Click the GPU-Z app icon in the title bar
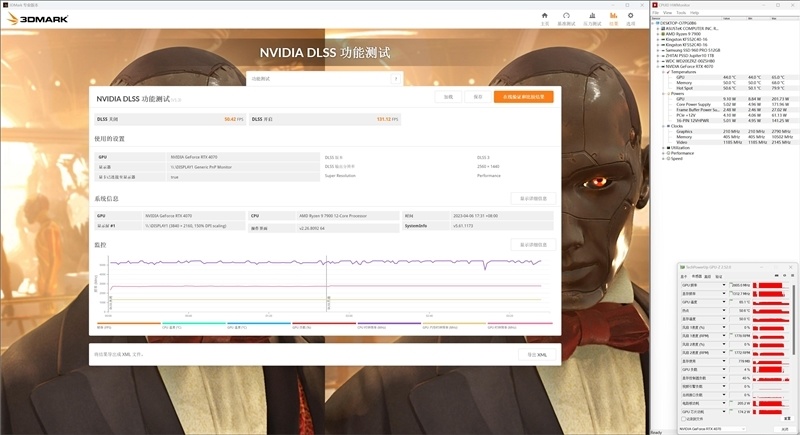 point(682,267)
